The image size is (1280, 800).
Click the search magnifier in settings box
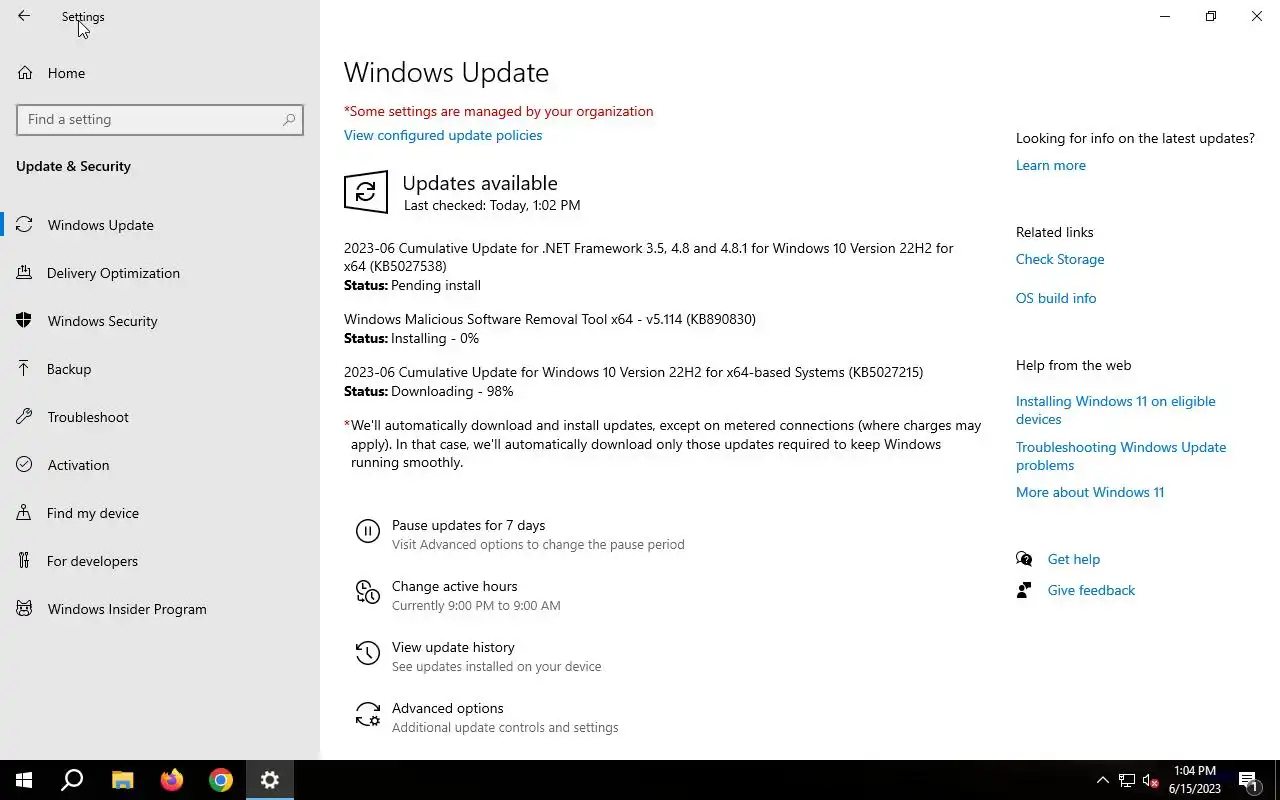click(x=289, y=119)
